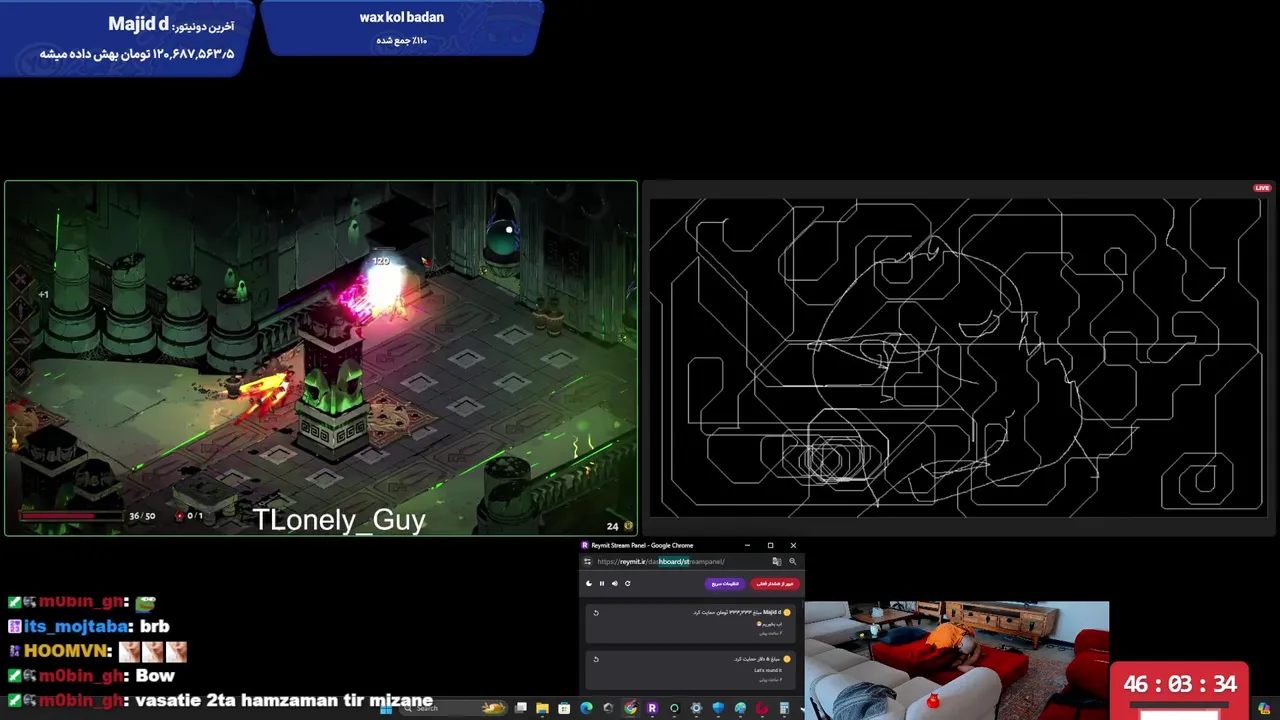The image size is (1280, 720).
Task: Click the red LIVE badge
Action: tap(1262, 188)
